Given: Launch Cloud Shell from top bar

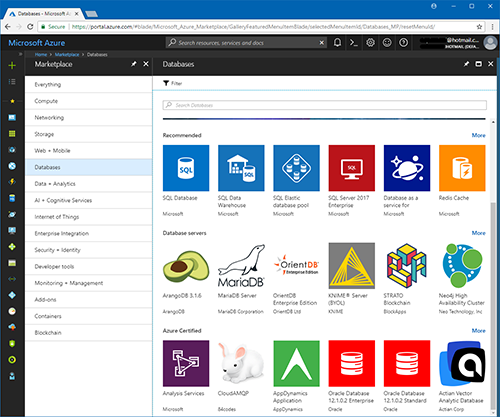Looking at the screenshot, I should (x=354, y=43).
